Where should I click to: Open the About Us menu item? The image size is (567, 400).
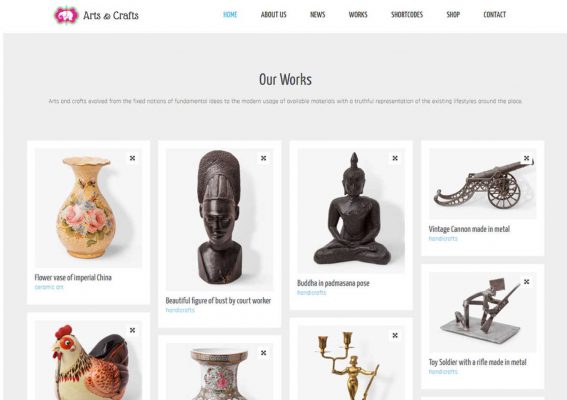(x=273, y=15)
